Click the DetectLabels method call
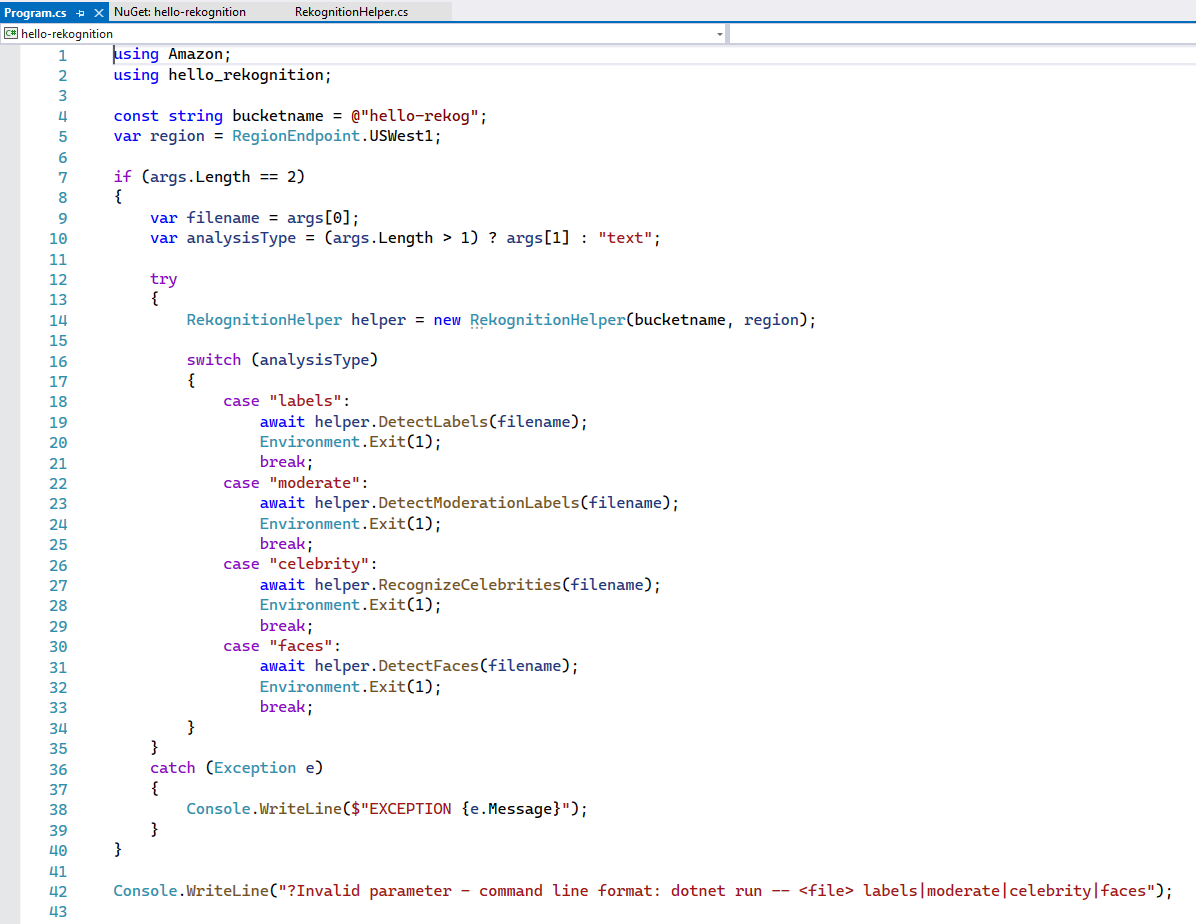 click(433, 422)
